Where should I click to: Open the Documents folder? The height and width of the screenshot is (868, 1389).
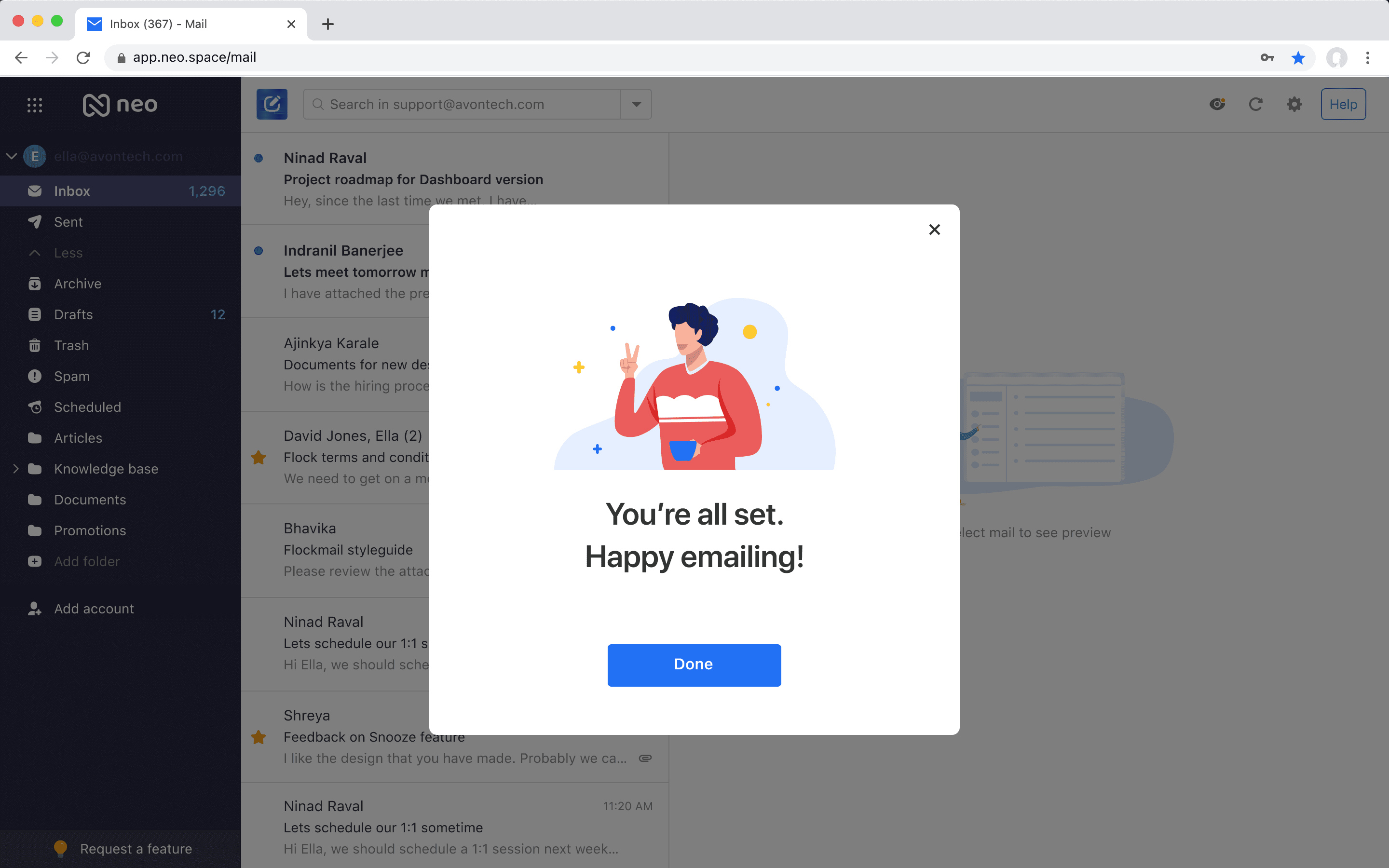click(121, 500)
